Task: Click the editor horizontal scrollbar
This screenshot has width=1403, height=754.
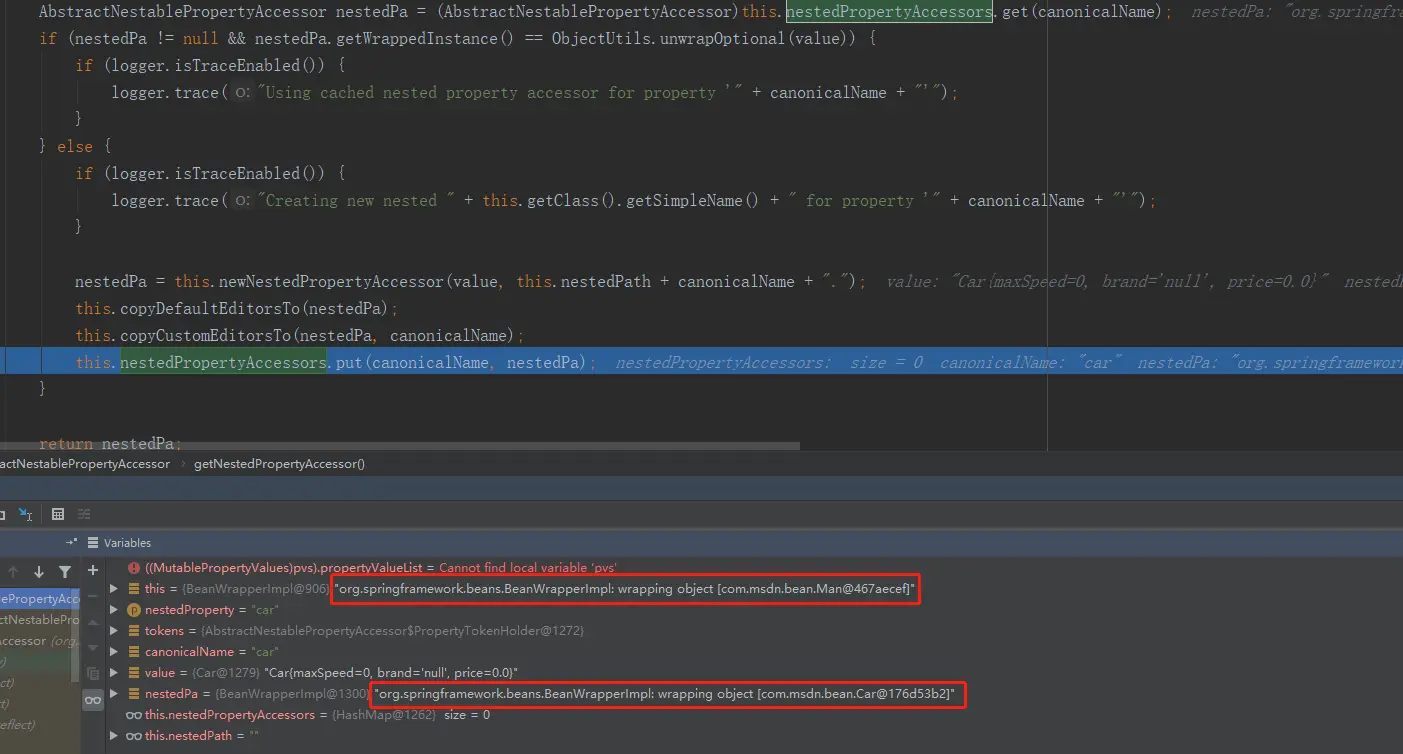Action: 400,446
